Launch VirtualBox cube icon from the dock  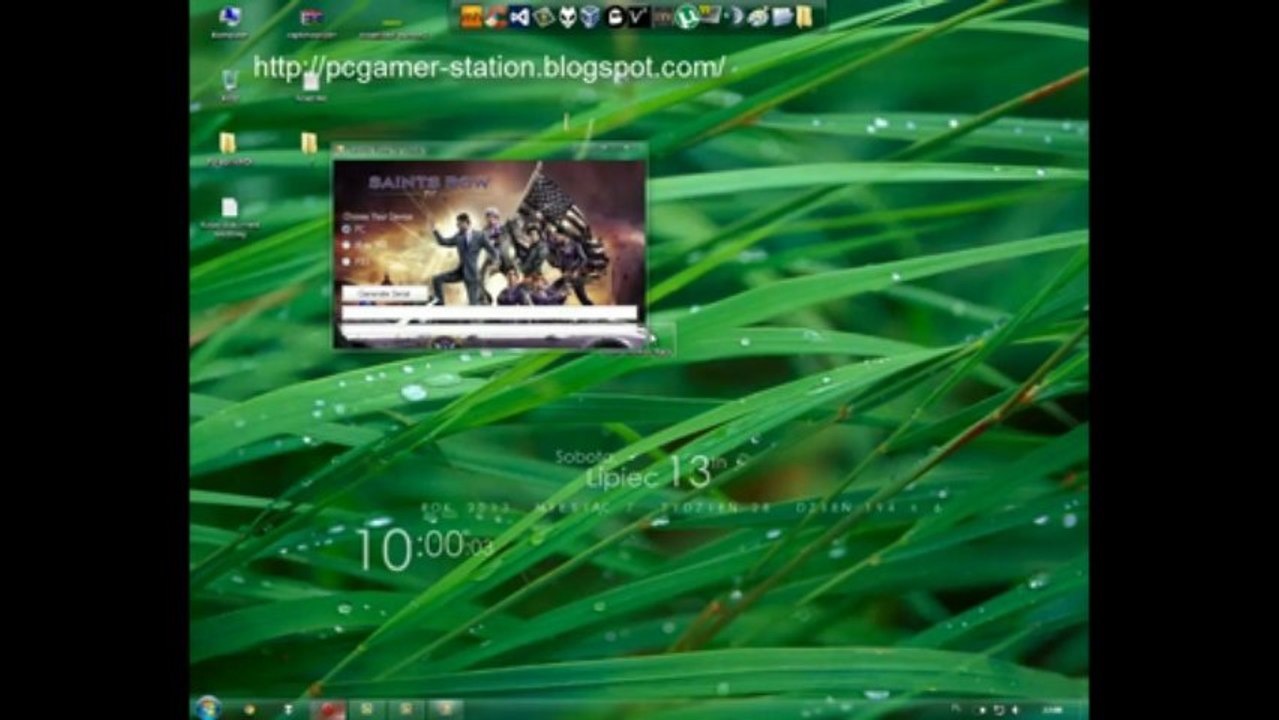(x=590, y=17)
